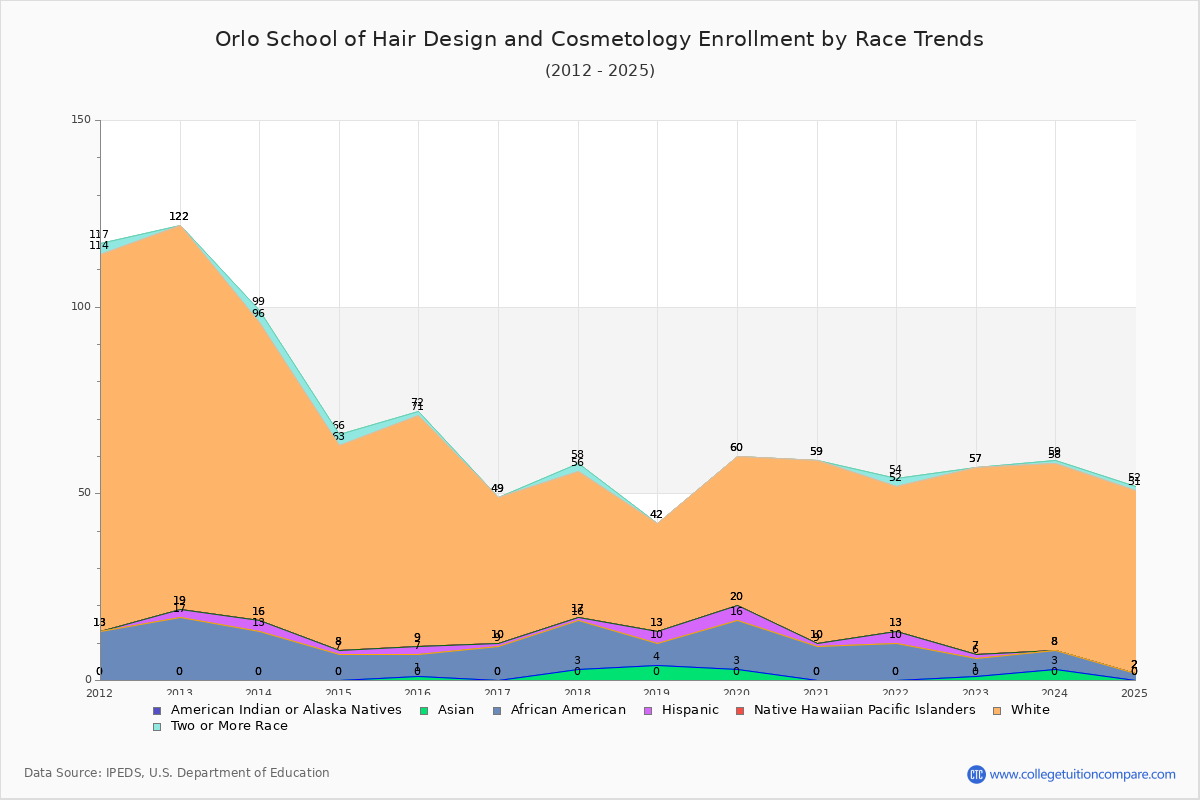This screenshot has height=800, width=1200.
Task: Click the CTC logo icon
Action: click(976, 774)
